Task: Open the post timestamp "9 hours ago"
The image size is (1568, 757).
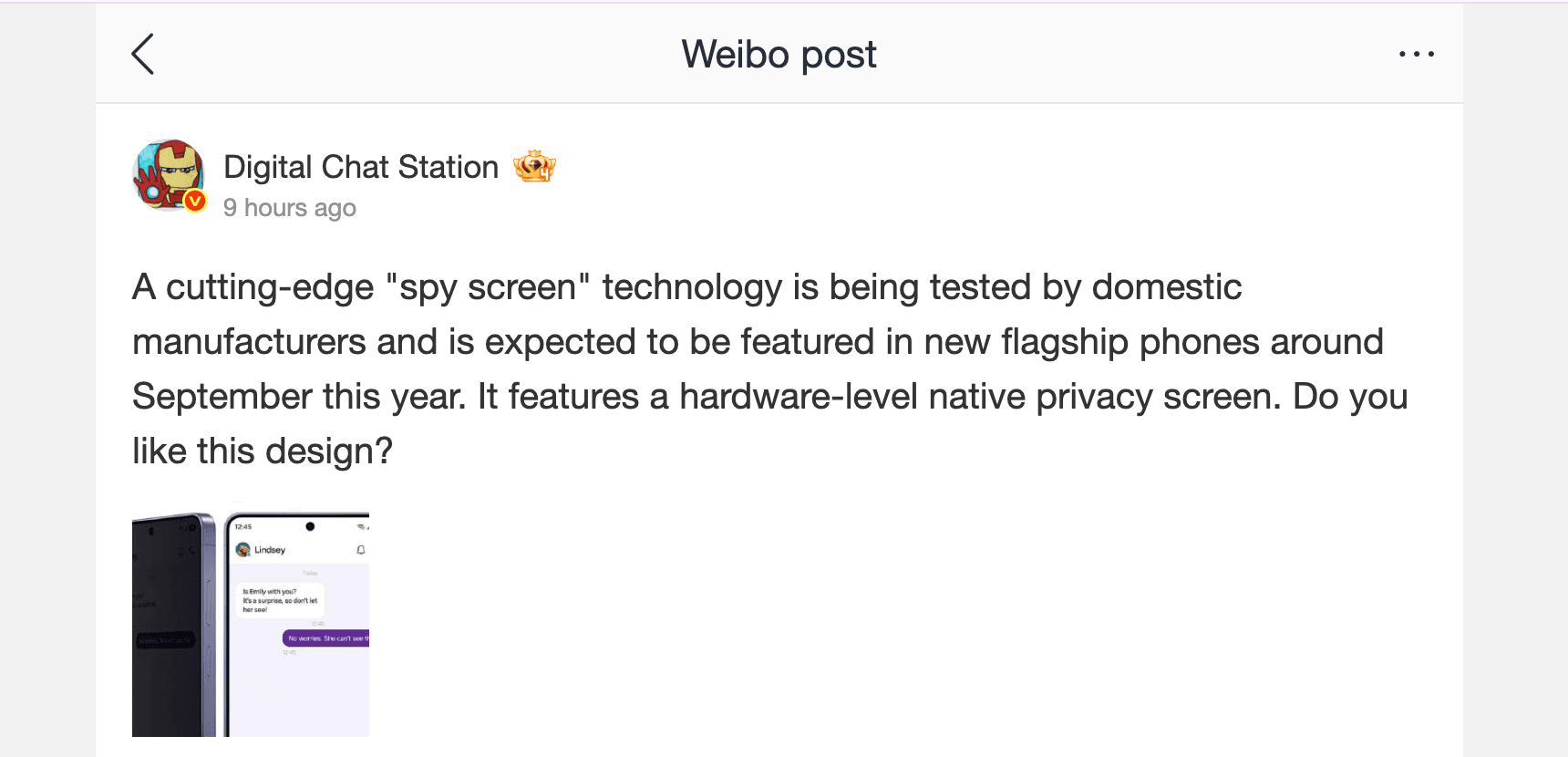Action: (x=290, y=208)
